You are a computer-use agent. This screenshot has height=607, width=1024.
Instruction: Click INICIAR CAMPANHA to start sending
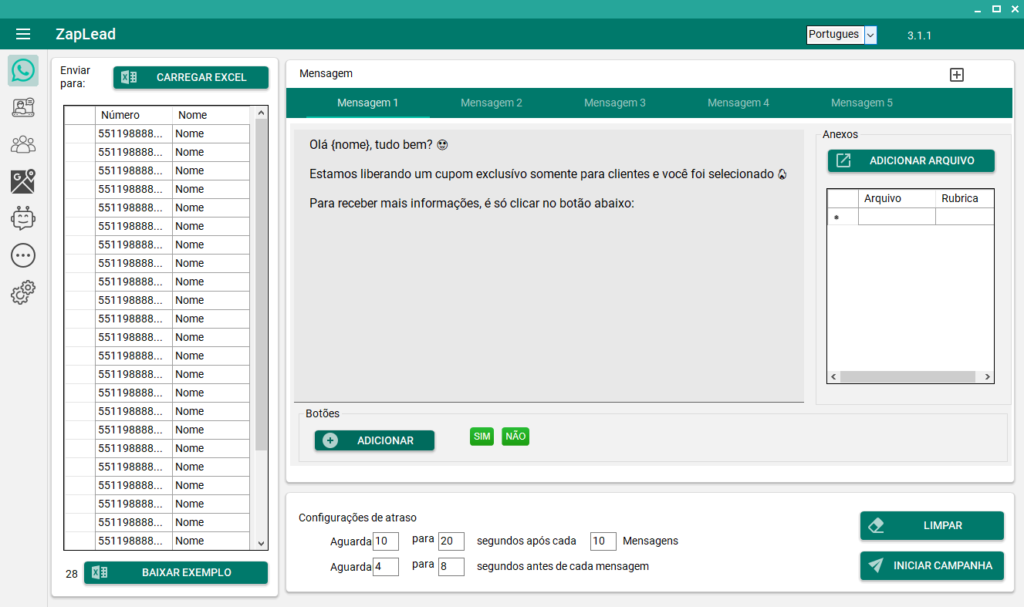pyautogui.click(x=931, y=565)
